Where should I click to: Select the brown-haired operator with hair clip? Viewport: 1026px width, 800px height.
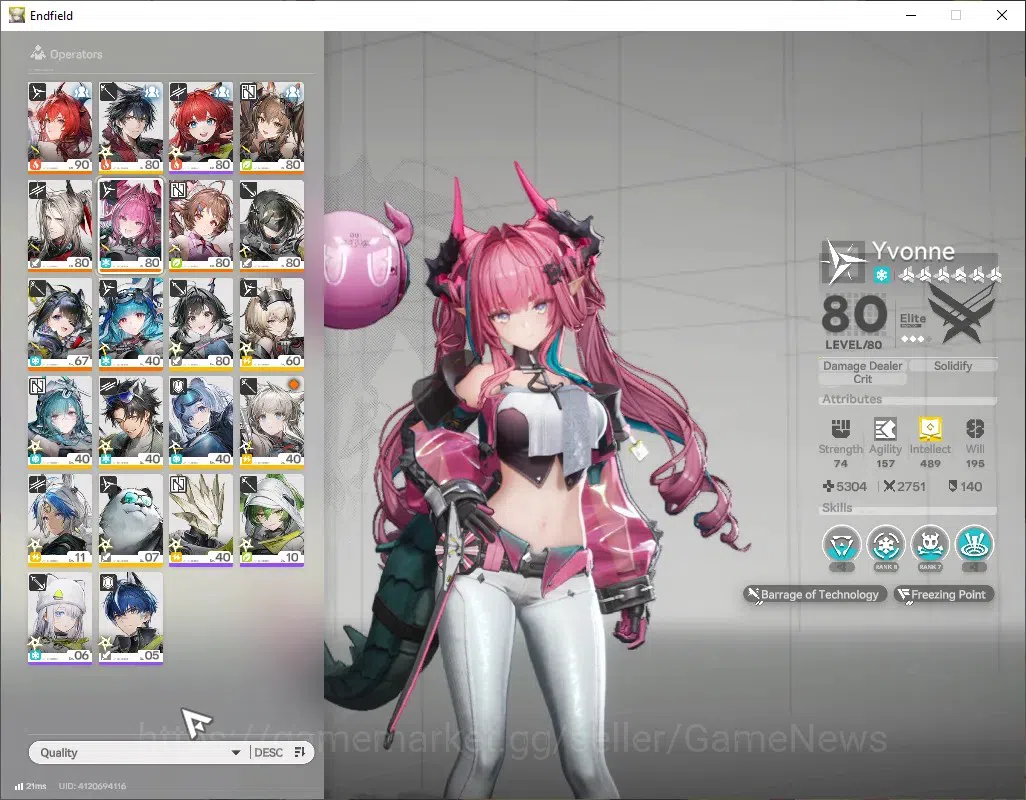pyautogui.click(x=201, y=225)
